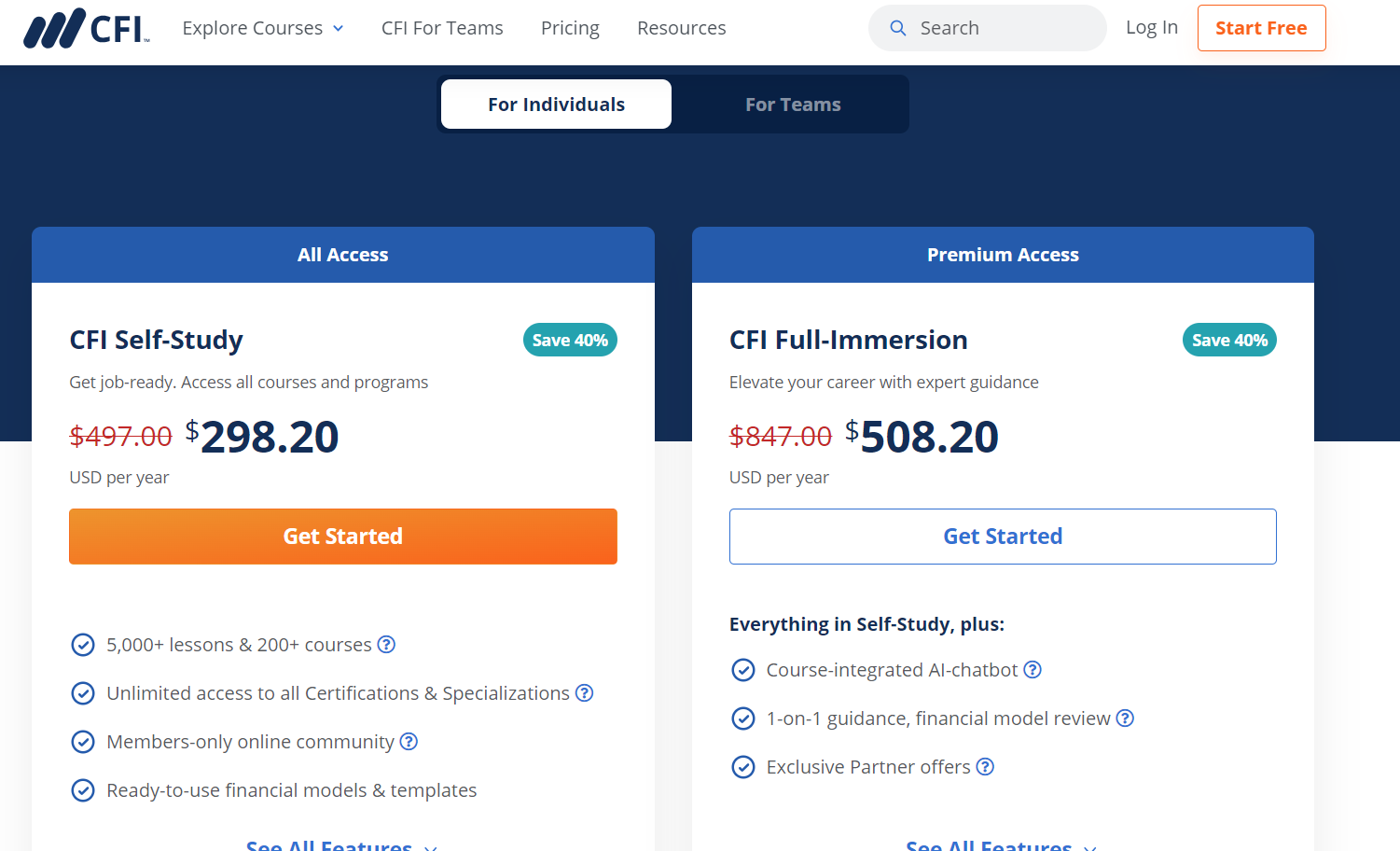
Task: Open the help icon beside Course-integrated AI-chatbot
Action: point(1033,669)
